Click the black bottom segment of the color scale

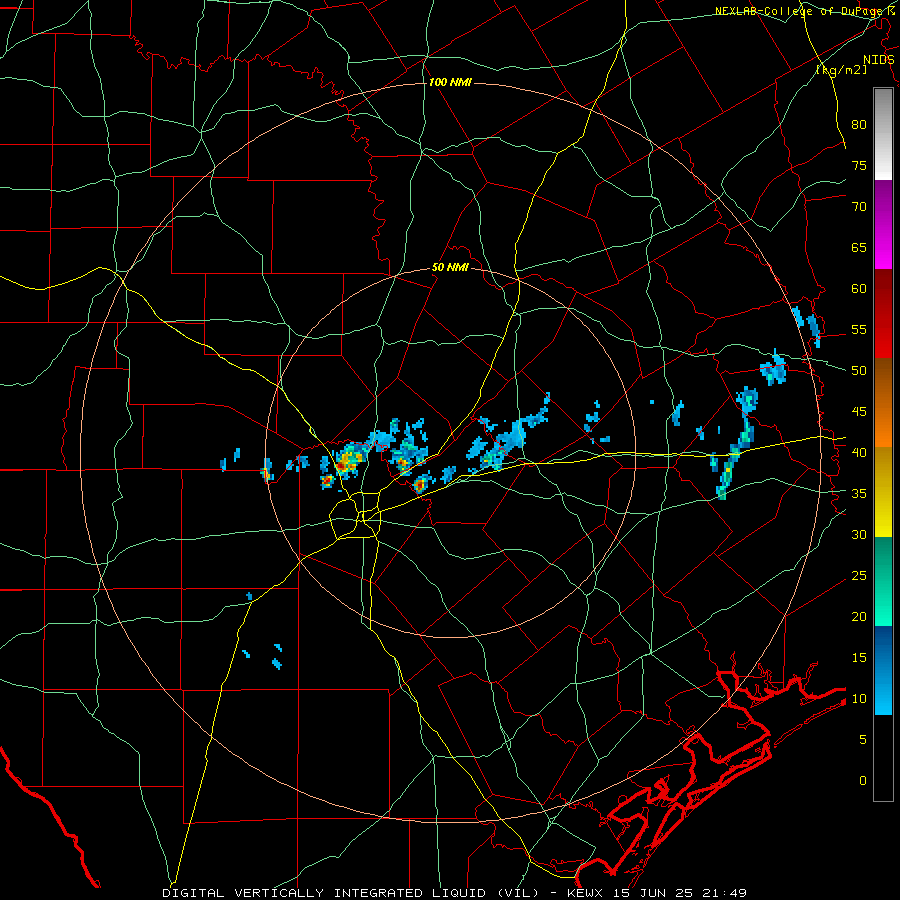[883, 758]
